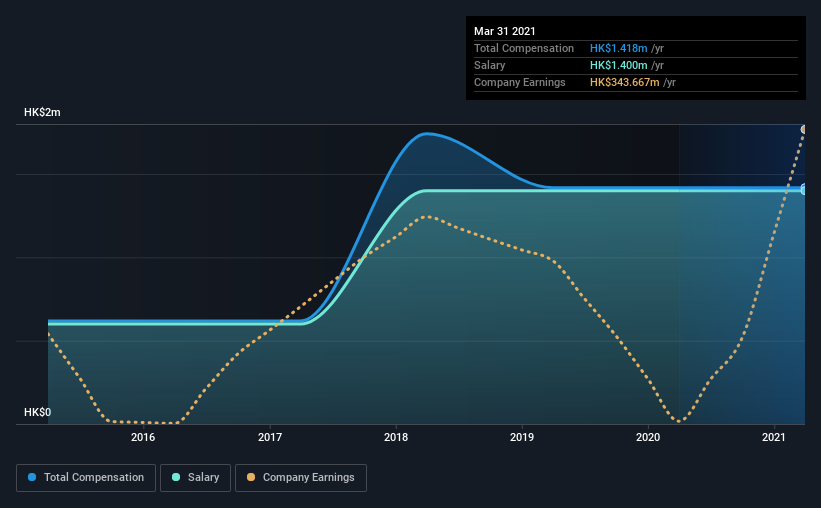Click the orange Company Earnings legend dot
The height and width of the screenshot is (508, 821).
pos(251,477)
